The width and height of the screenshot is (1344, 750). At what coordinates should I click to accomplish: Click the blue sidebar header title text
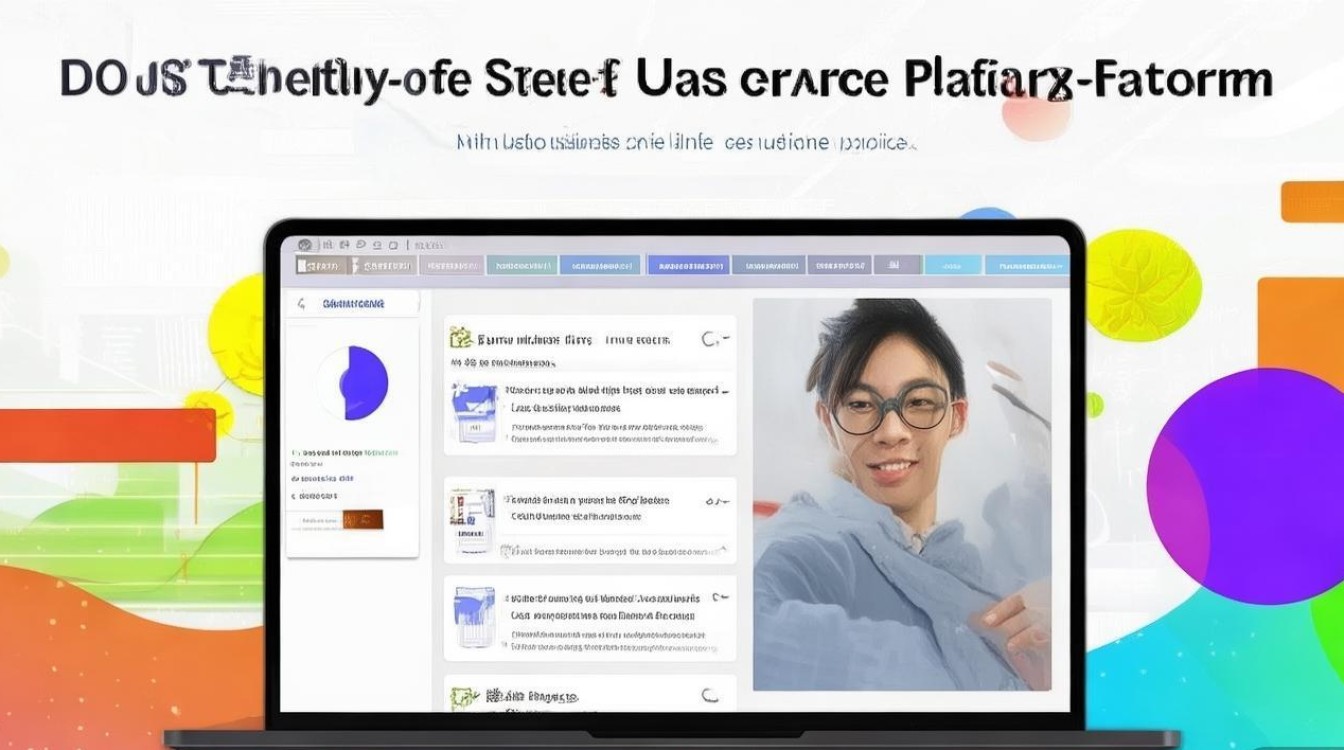coord(353,303)
